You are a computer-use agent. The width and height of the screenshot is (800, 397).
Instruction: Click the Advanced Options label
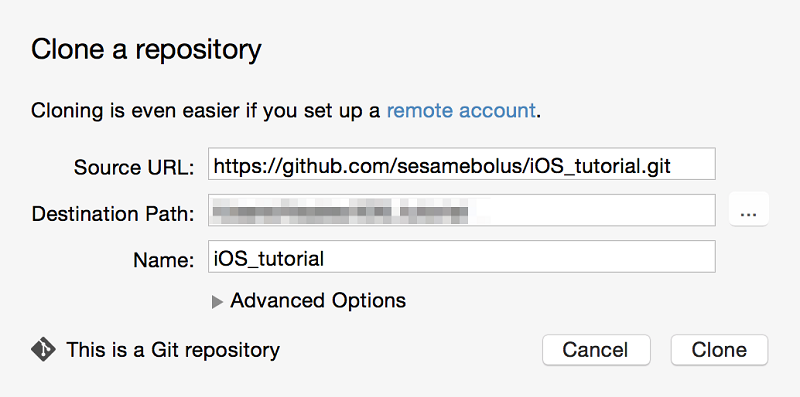point(318,301)
